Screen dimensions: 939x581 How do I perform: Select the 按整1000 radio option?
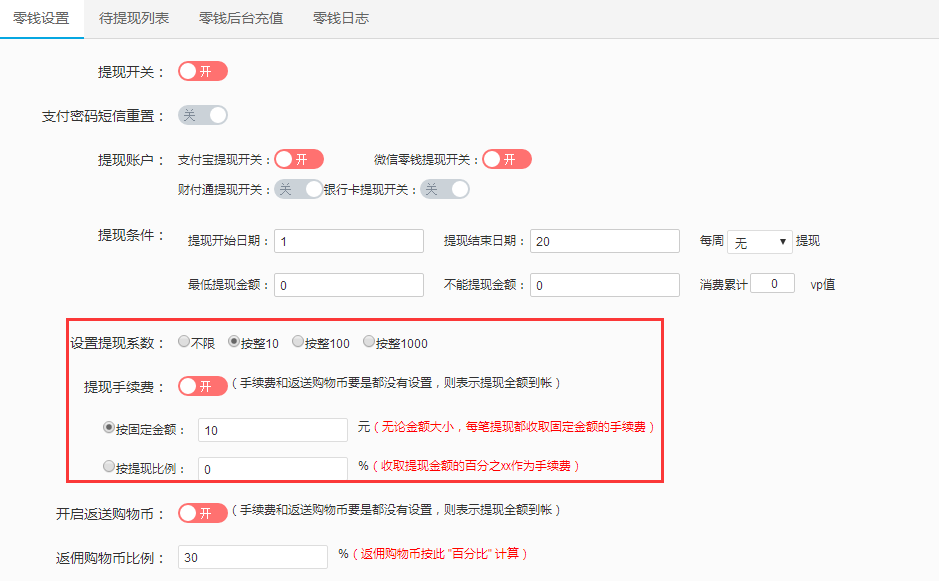[x=369, y=341]
